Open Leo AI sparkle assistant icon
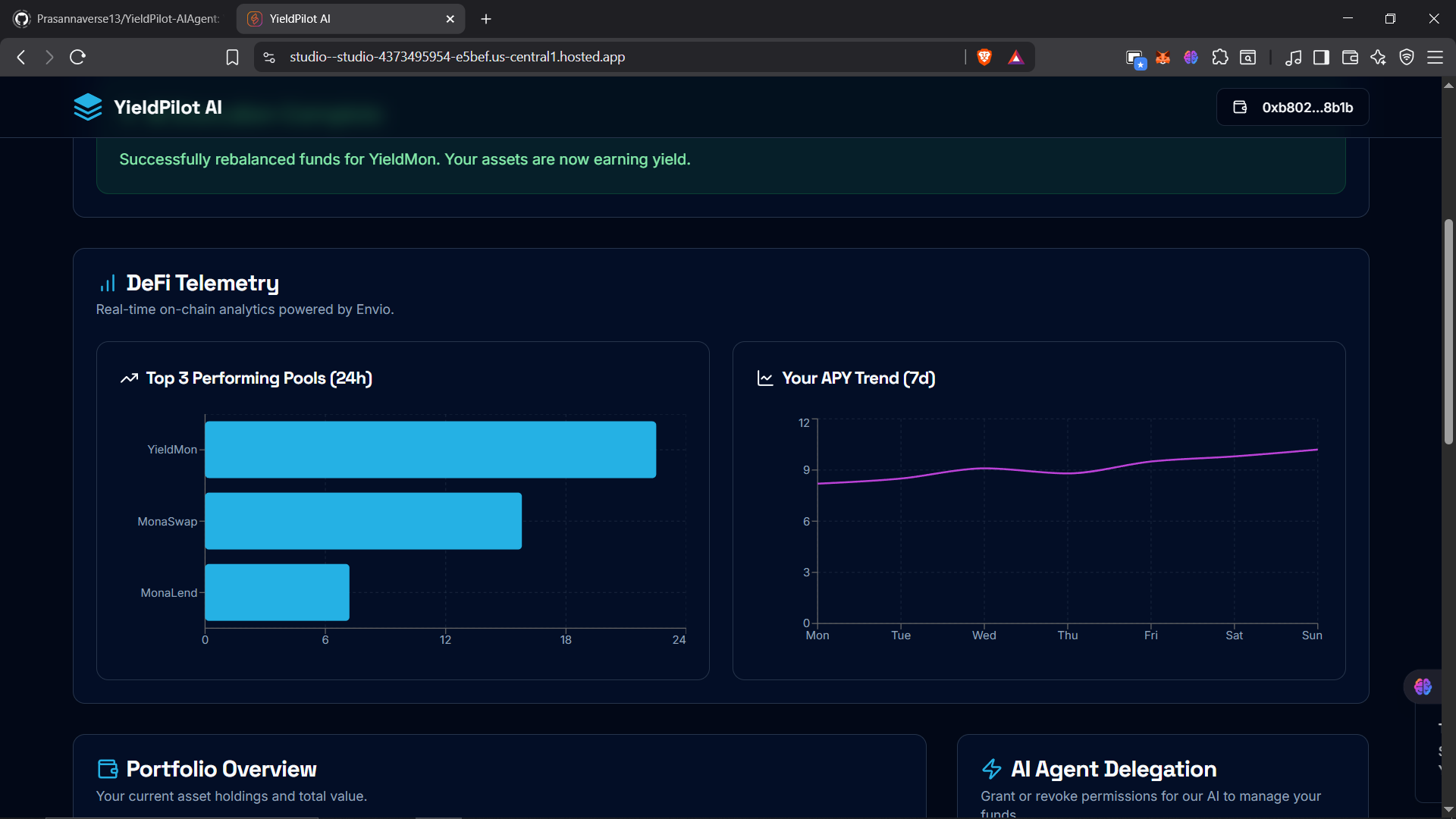The image size is (1456, 819). [1378, 57]
